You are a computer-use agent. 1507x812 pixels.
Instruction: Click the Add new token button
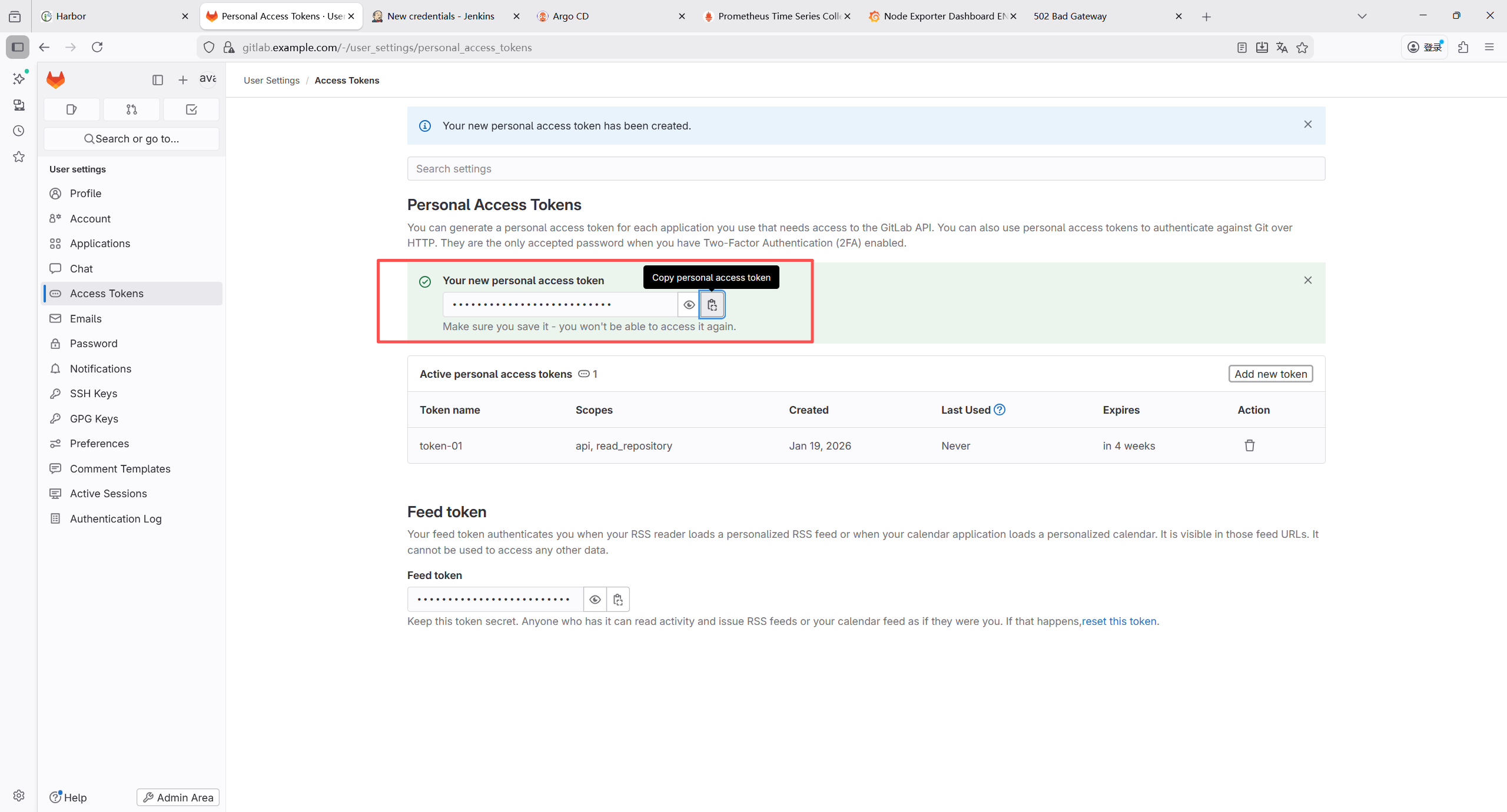[x=1270, y=374]
